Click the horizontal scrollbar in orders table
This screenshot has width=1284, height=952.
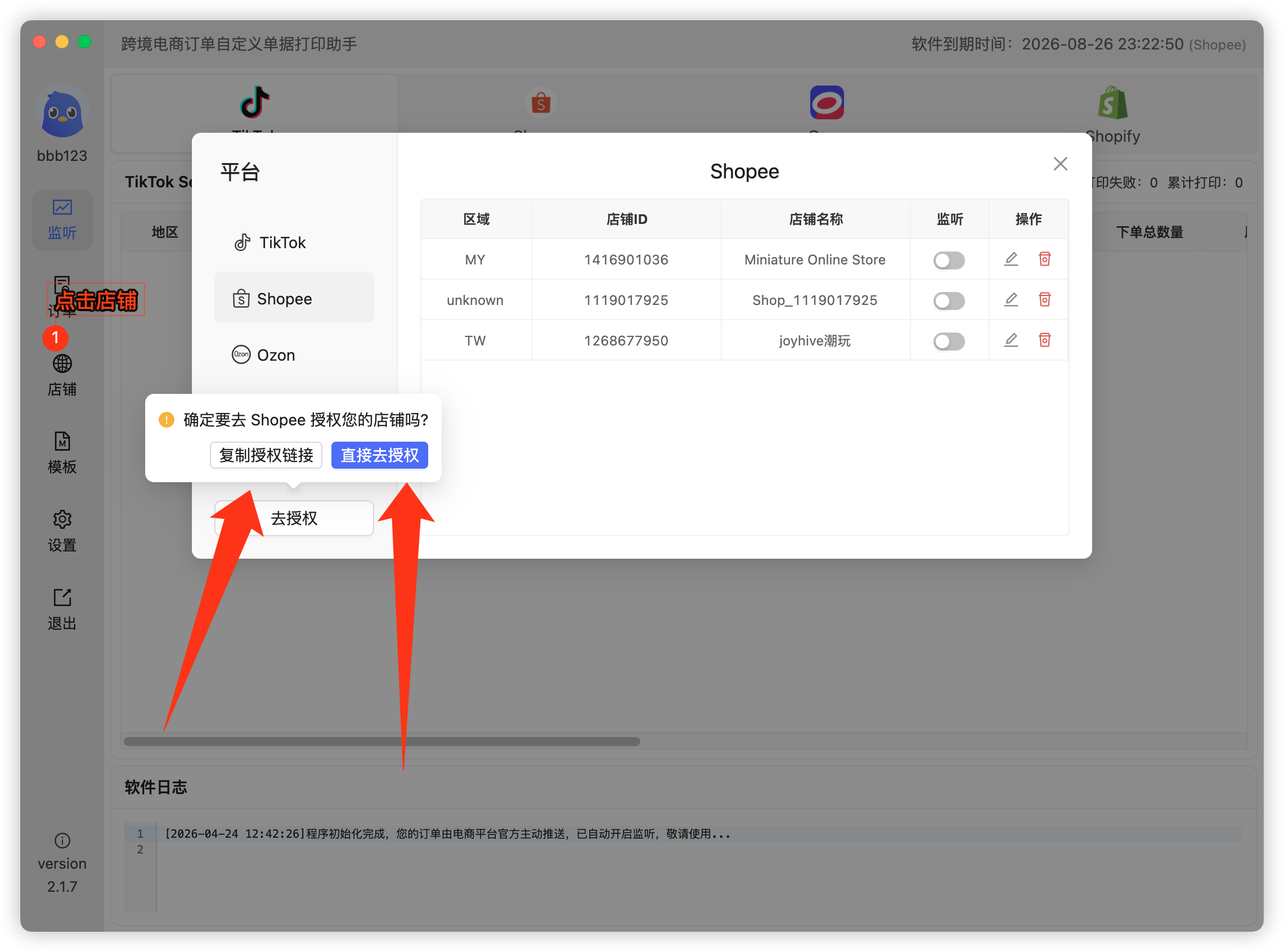pos(381,741)
